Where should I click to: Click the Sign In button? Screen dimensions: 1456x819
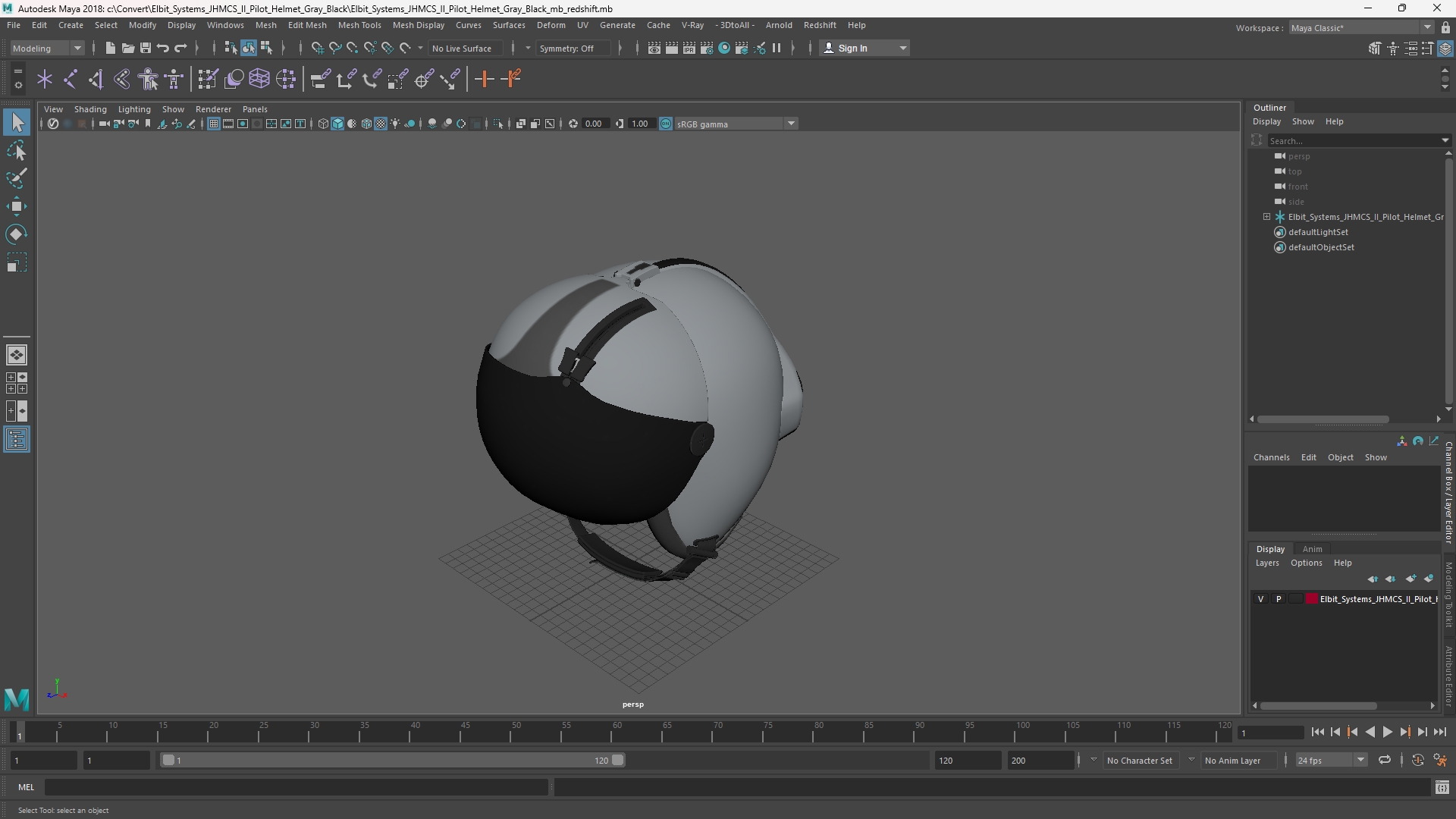point(864,49)
